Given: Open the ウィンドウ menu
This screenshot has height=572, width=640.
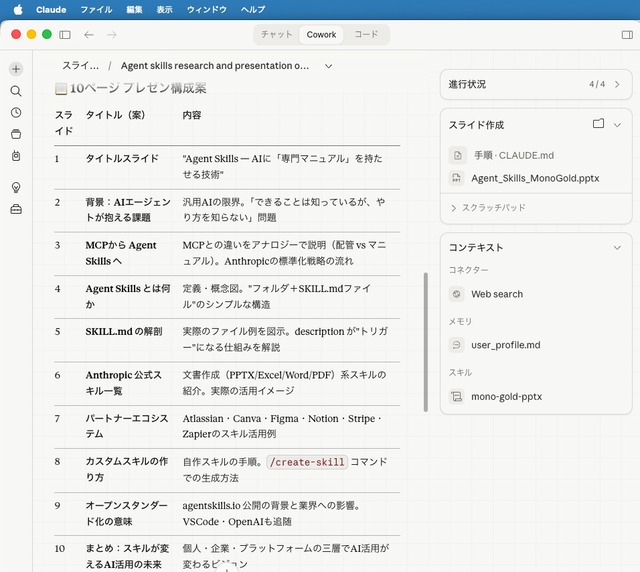Looking at the screenshot, I should [x=207, y=9].
